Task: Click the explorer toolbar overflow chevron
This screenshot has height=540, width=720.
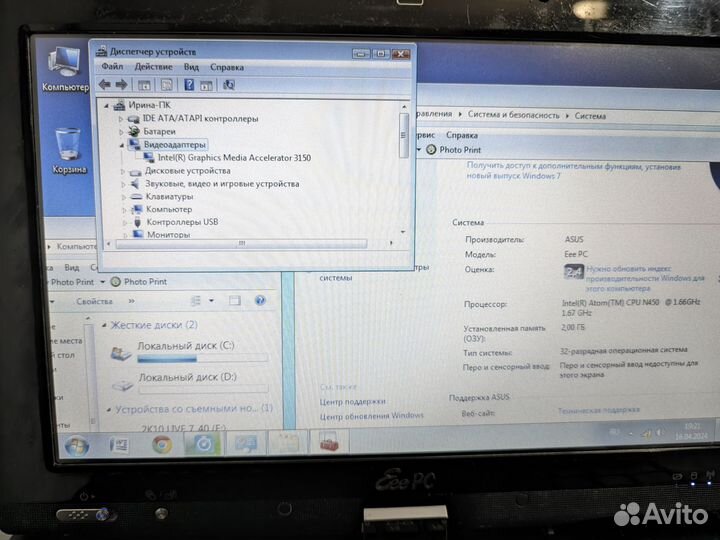Action: coord(131,301)
